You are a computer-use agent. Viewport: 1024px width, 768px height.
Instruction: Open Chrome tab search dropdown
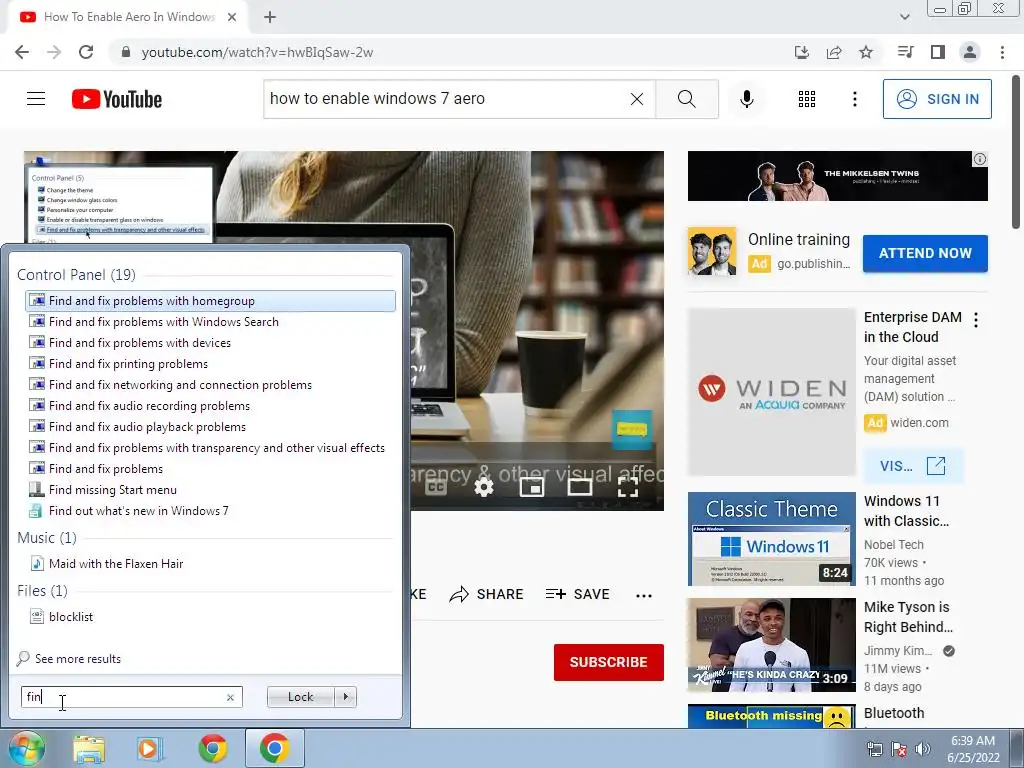tap(904, 17)
